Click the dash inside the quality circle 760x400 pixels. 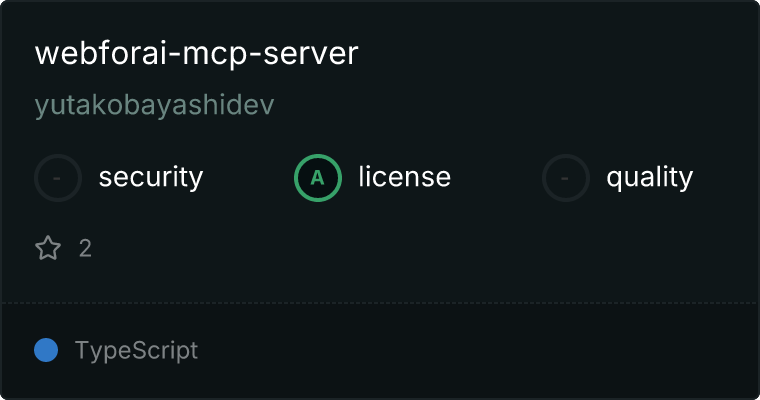tap(565, 178)
